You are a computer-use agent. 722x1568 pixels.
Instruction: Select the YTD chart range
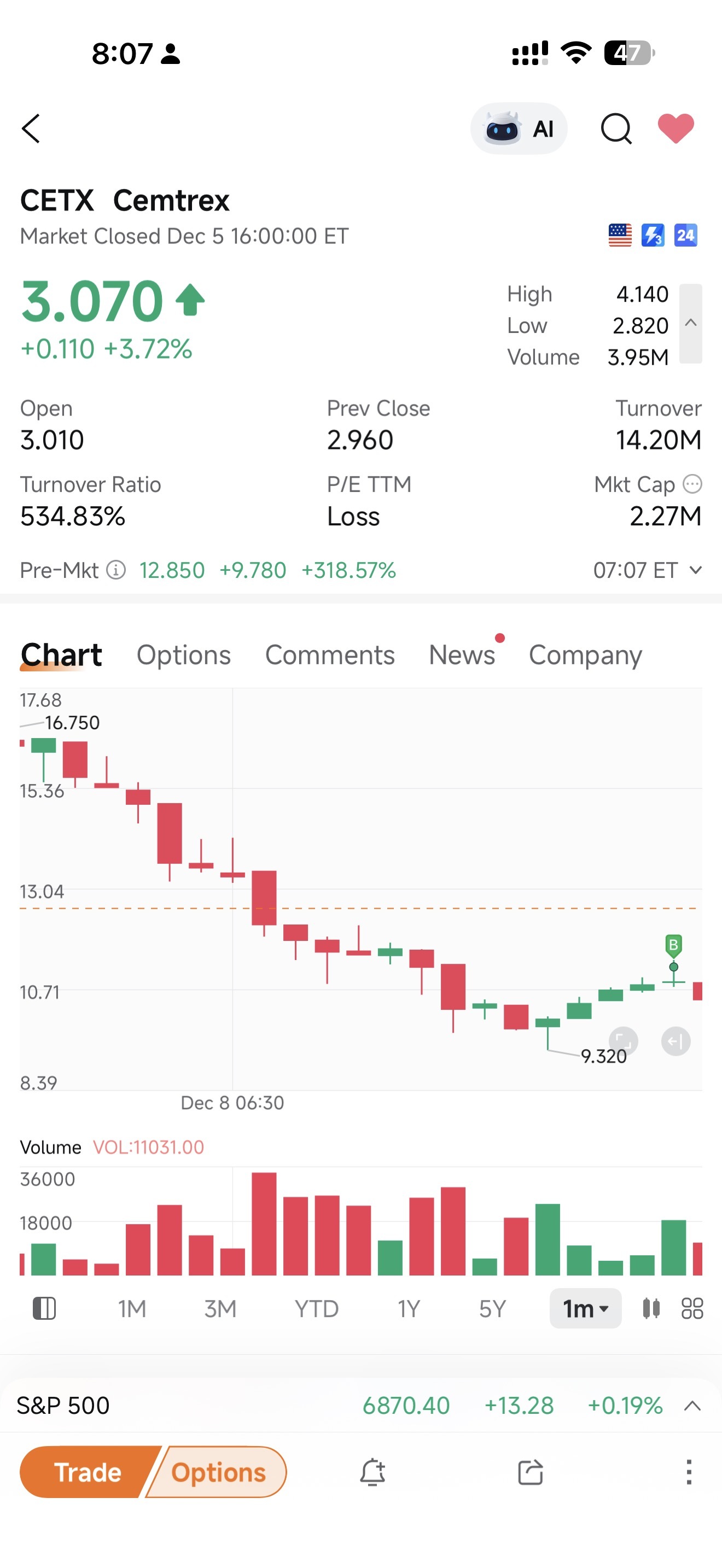tap(317, 1309)
